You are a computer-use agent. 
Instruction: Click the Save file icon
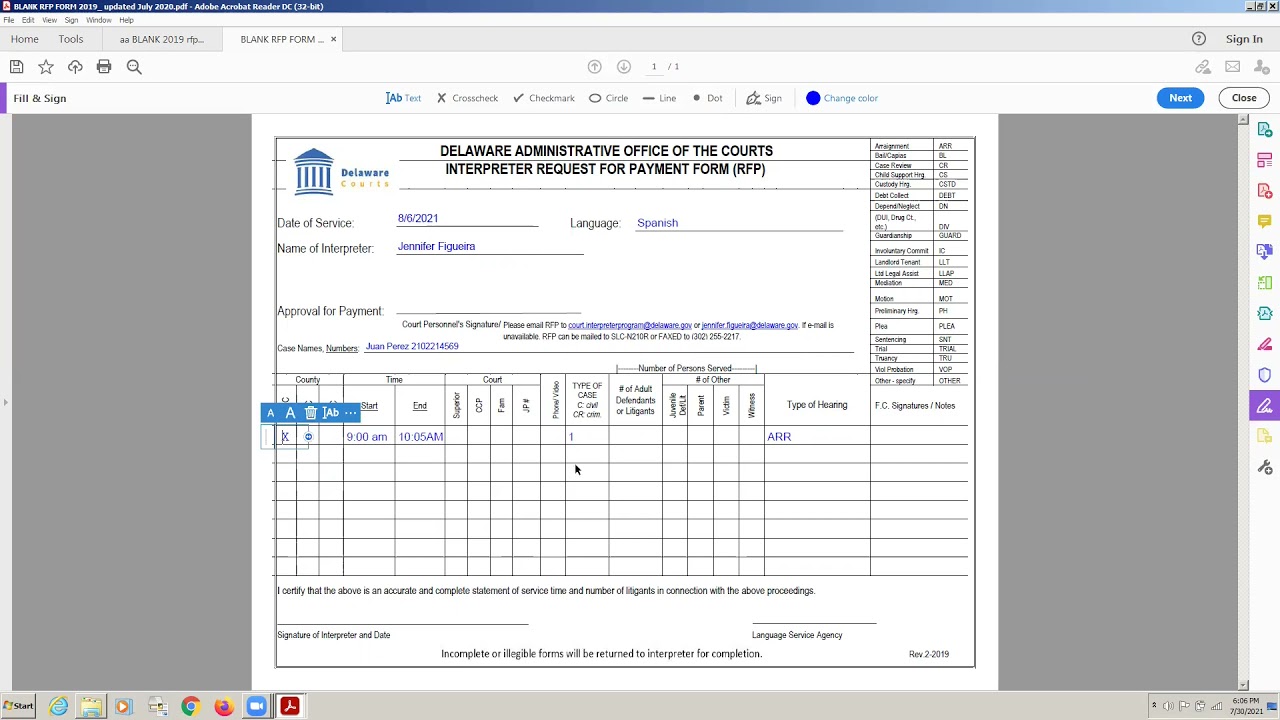[16, 67]
